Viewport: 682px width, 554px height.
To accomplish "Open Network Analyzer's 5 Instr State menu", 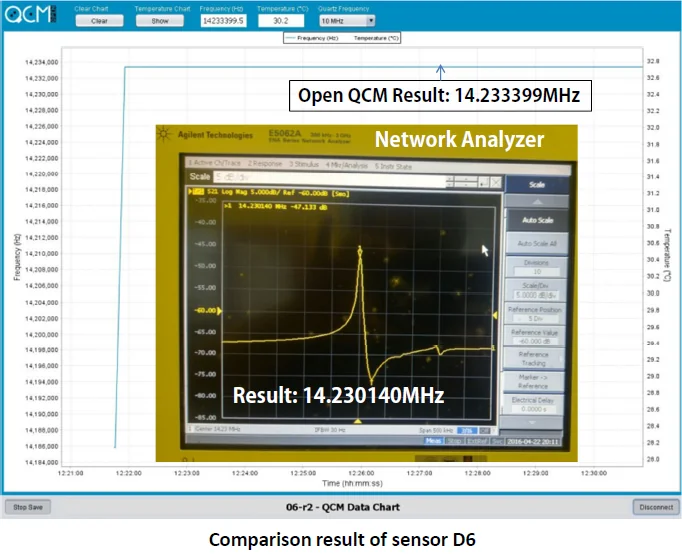I will 393,166.
